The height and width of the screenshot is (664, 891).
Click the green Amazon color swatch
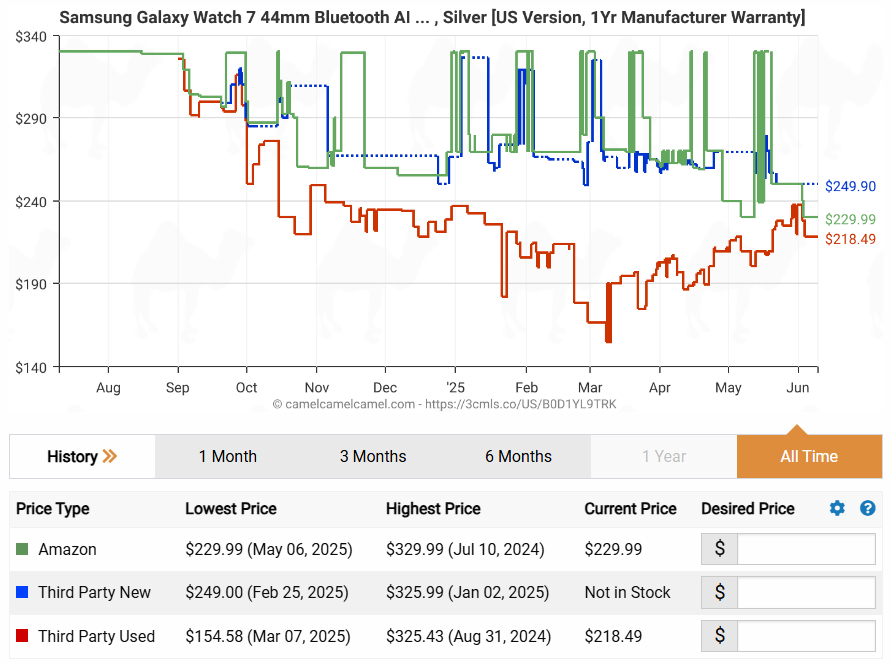(23, 549)
